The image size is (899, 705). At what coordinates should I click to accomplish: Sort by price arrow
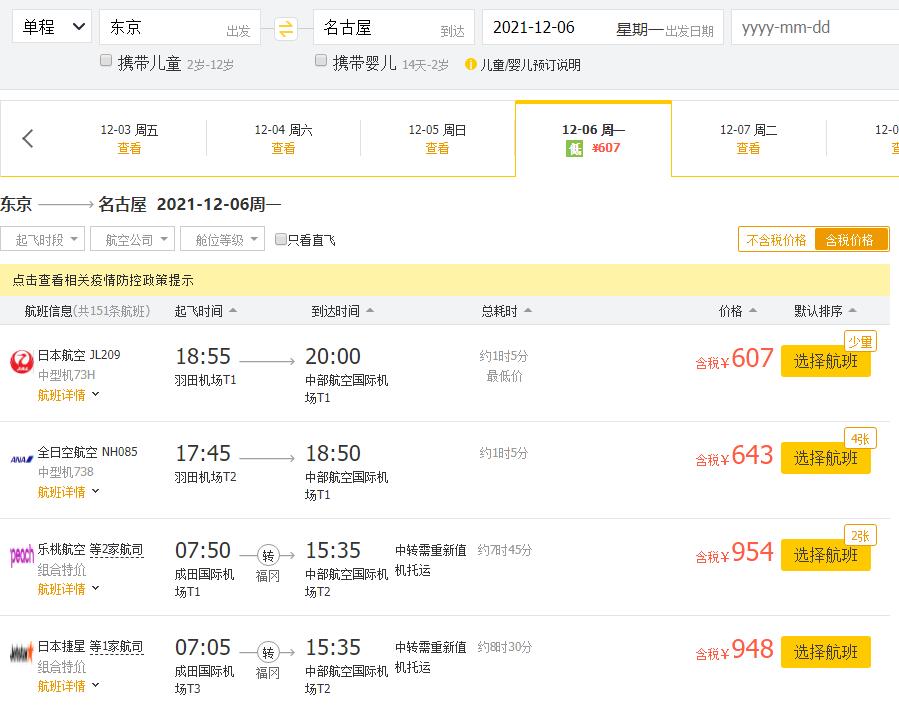(x=753, y=311)
